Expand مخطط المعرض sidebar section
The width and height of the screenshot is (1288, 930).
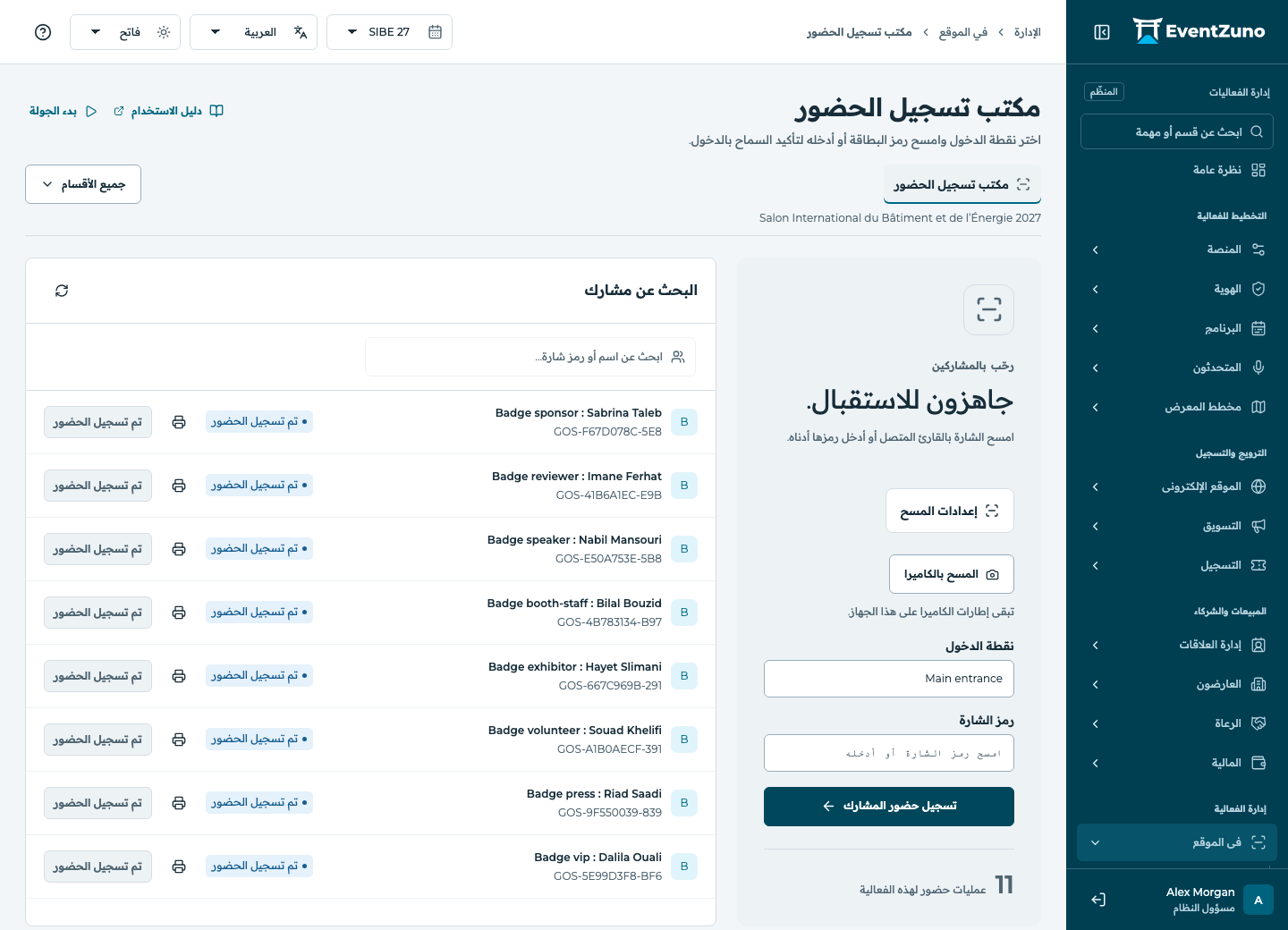click(x=1177, y=407)
